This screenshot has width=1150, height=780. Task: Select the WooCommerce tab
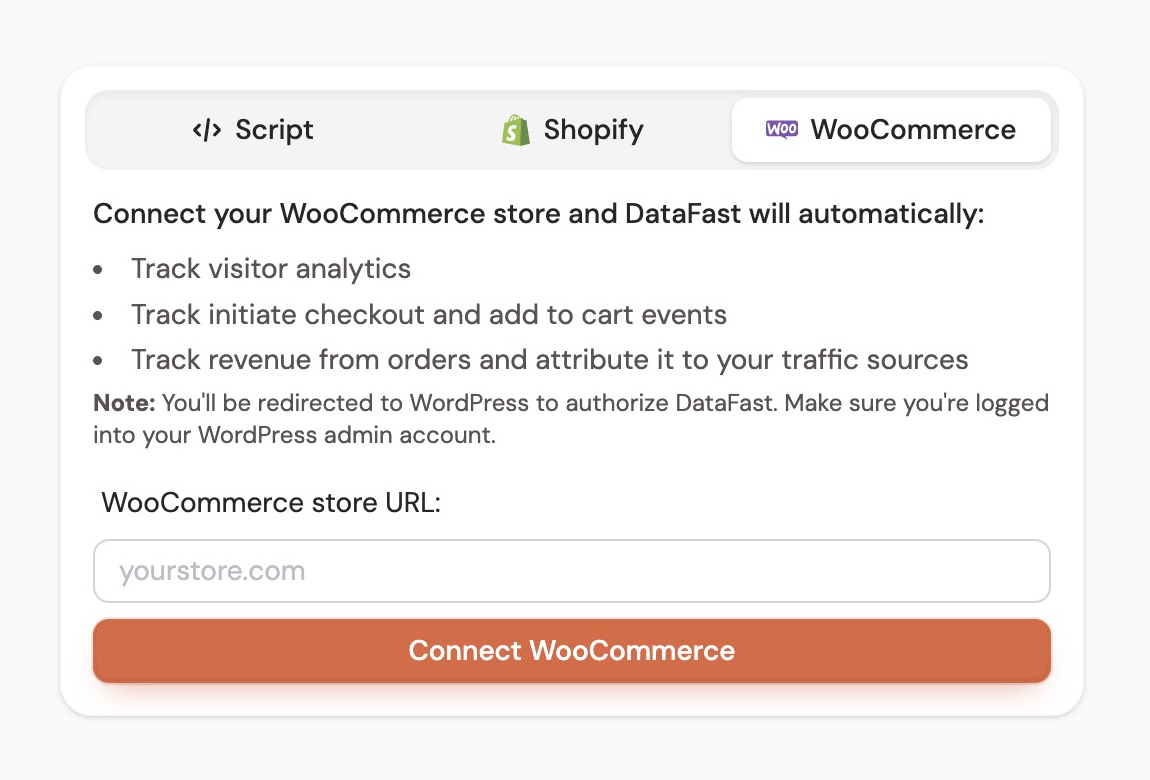[x=891, y=130]
